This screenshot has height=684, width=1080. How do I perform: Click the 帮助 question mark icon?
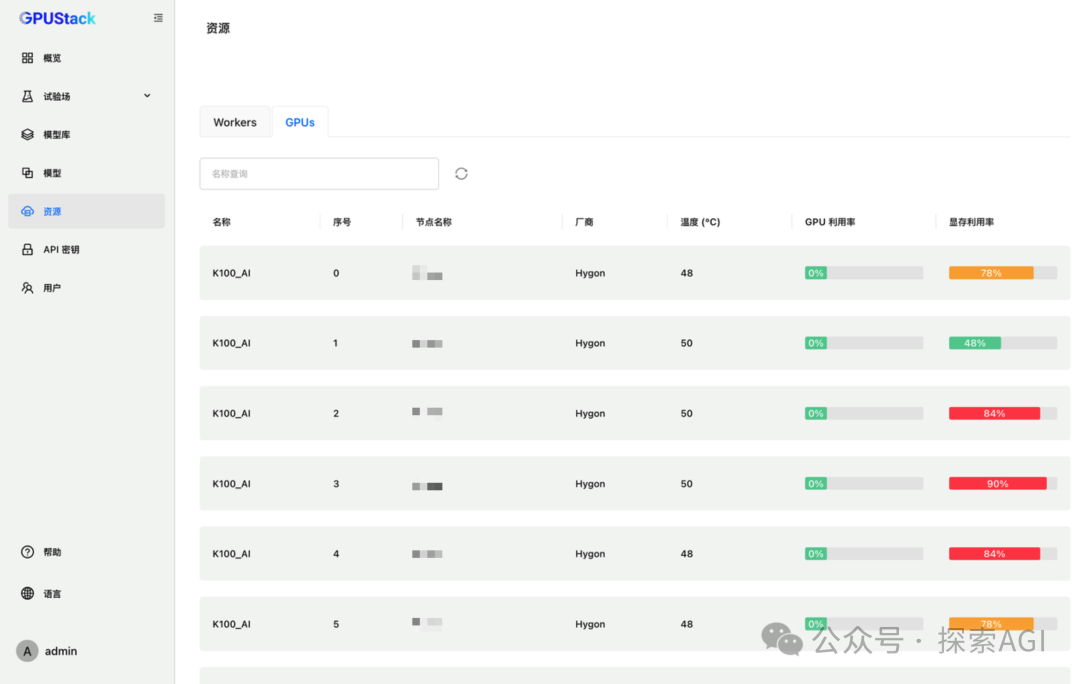[27, 552]
